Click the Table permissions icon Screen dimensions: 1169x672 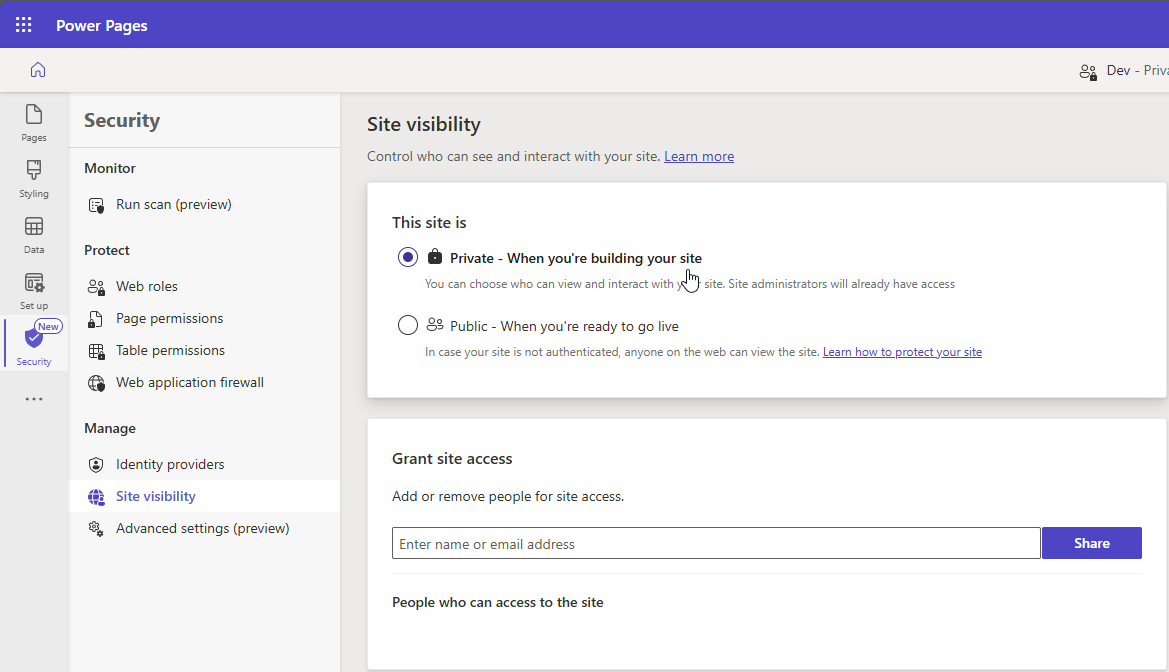pyautogui.click(x=96, y=351)
